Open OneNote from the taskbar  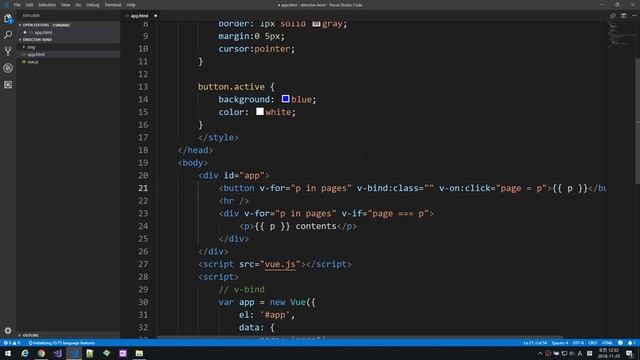coord(123,353)
